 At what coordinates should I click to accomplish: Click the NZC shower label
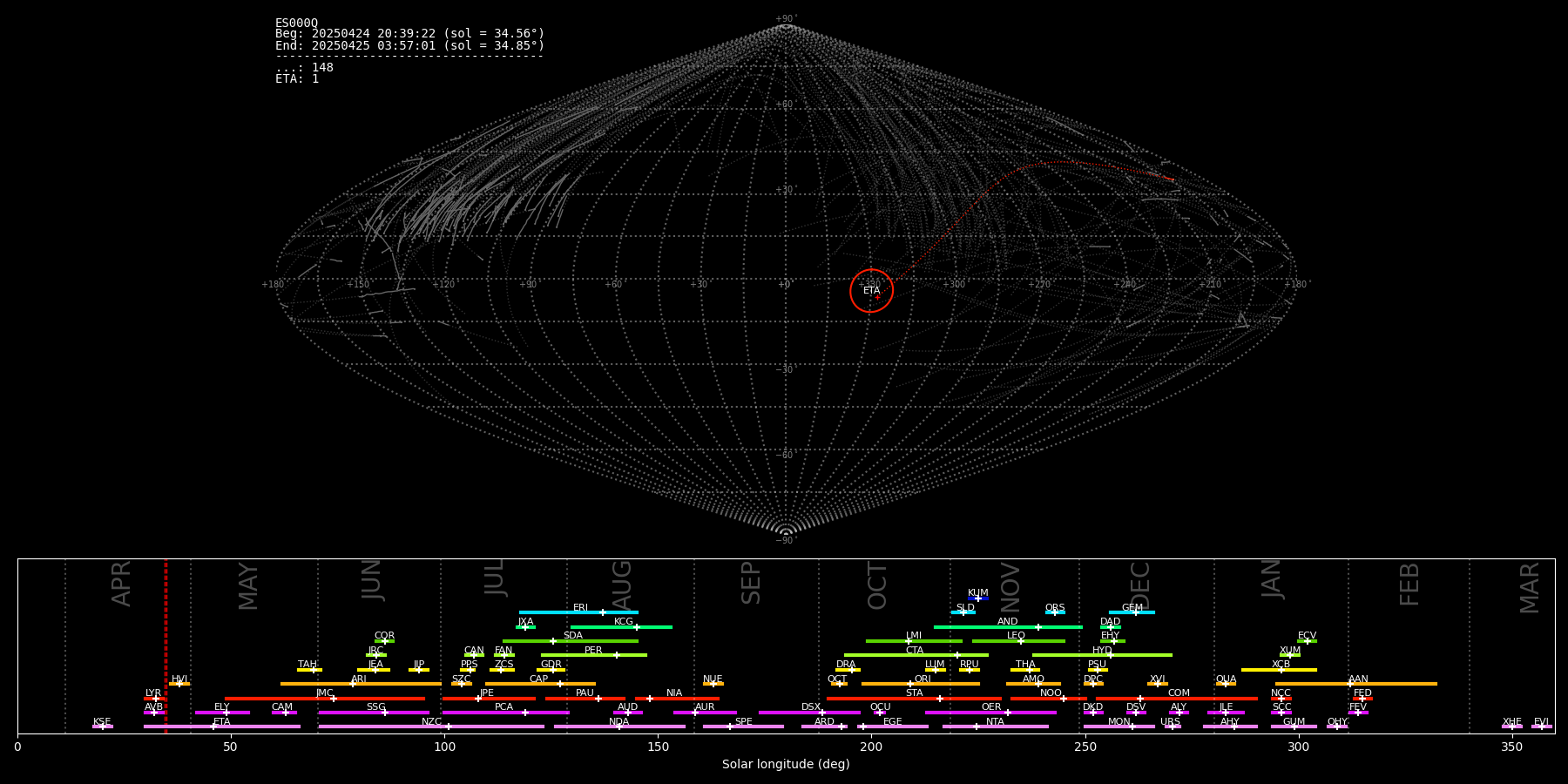[x=431, y=722]
